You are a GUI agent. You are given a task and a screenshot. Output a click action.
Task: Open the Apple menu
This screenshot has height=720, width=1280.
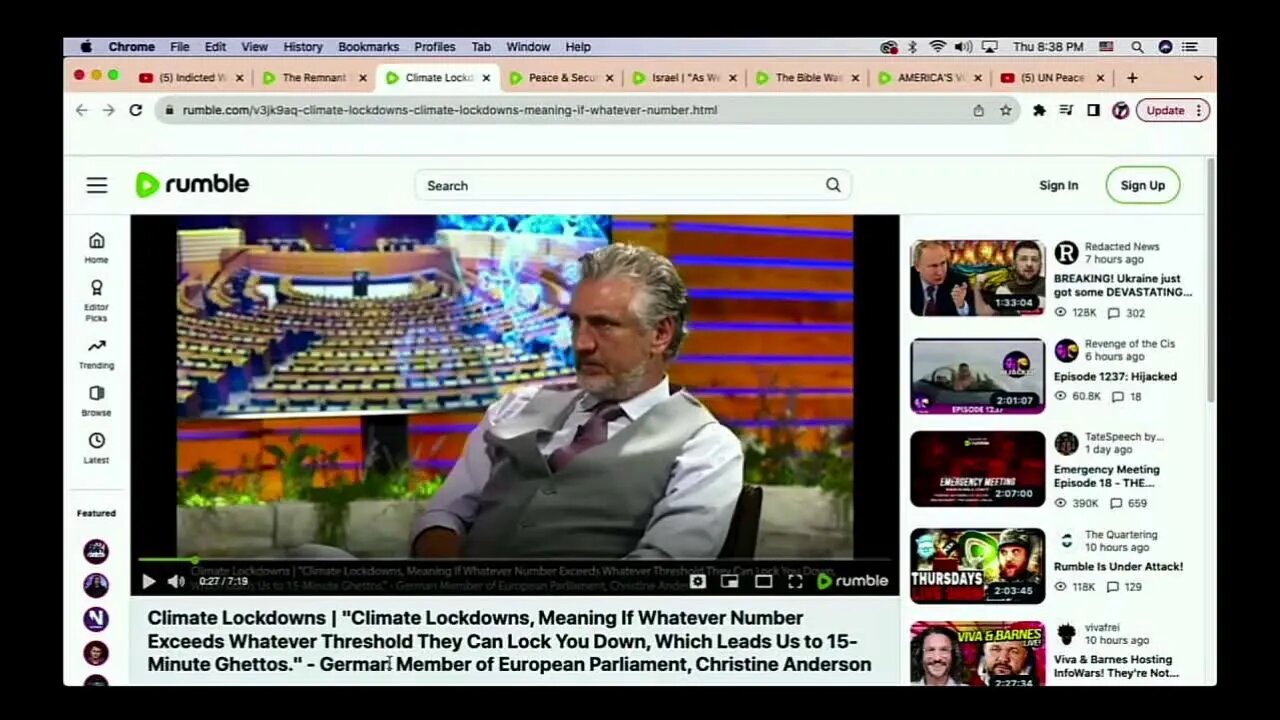click(x=86, y=47)
